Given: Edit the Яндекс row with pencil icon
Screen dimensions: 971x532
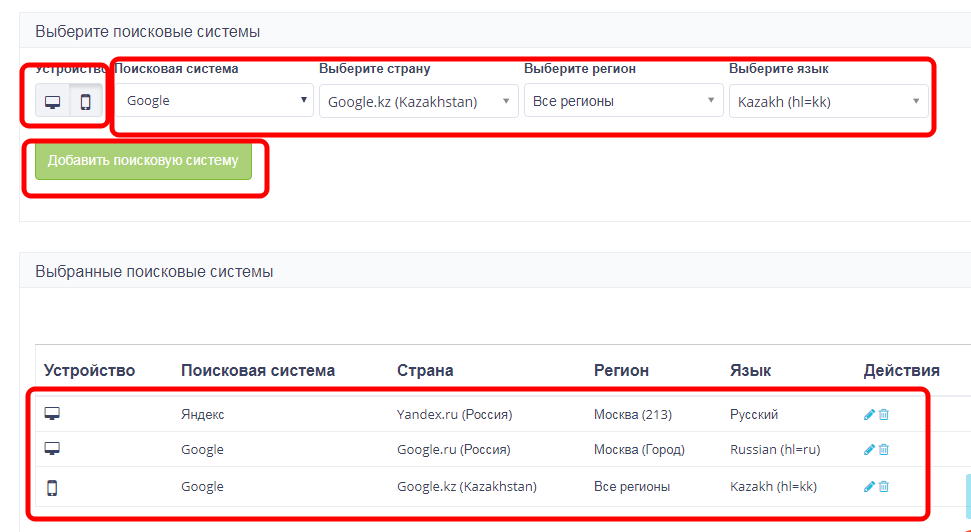Looking at the screenshot, I should coord(869,414).
